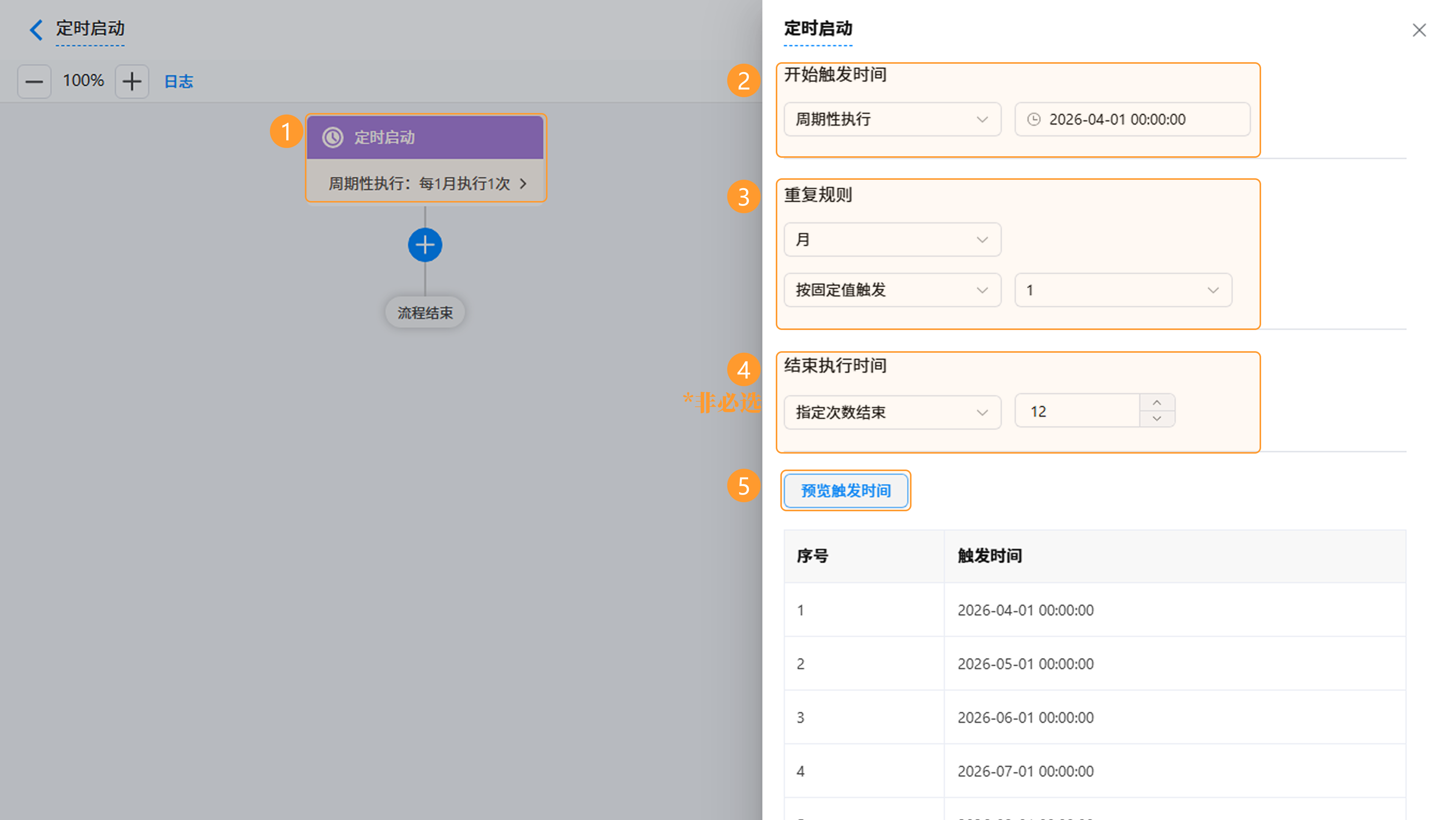Click sequence number 4 in table
1456x820 pixels.
(x=800, y=771)
